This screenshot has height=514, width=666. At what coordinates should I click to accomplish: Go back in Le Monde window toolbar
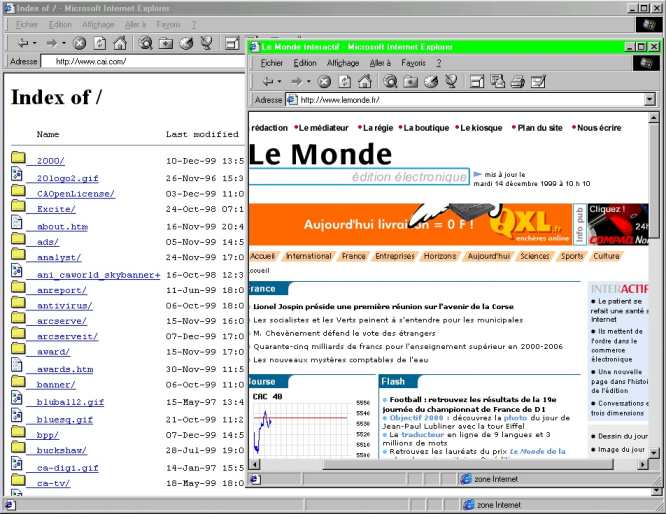click(x=268, y=81)
